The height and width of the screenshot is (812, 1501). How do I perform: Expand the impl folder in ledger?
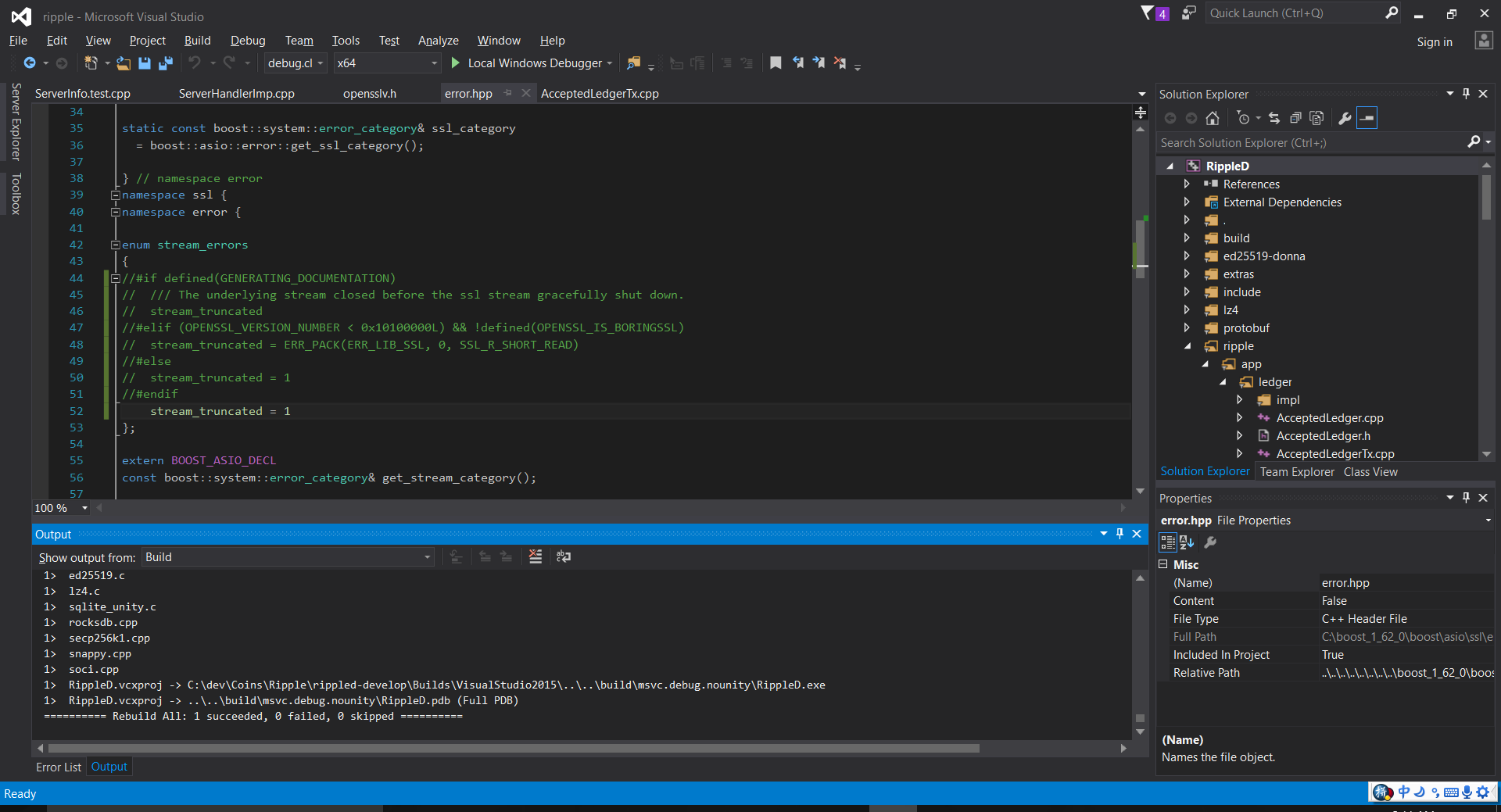coord(1239,400)
